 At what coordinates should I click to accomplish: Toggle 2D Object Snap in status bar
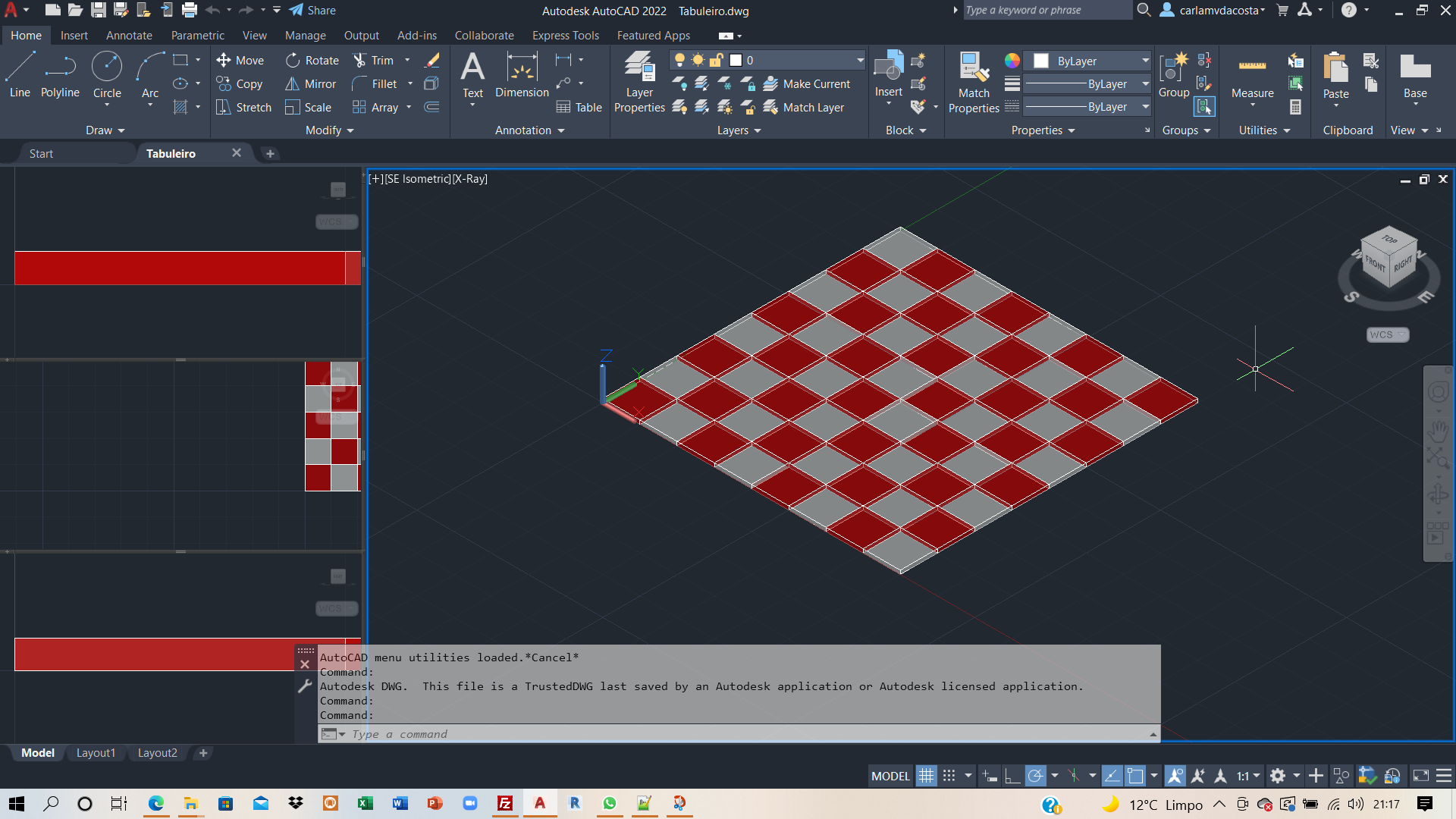point(1135,776)
